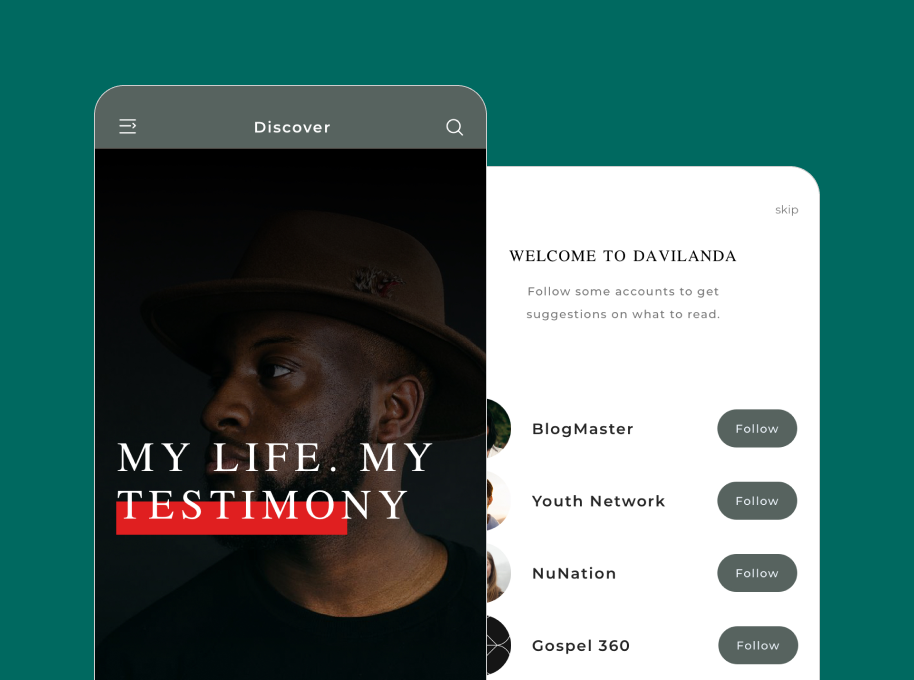The height and width of the screenshot is (680, 914).
Task: Select the BlogMaster account name
Action: tap(582, 429)
